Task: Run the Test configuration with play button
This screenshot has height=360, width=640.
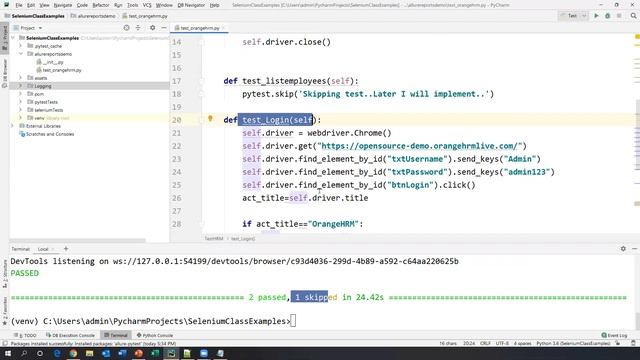Action: pyautogui.click(x=596, y=16)
